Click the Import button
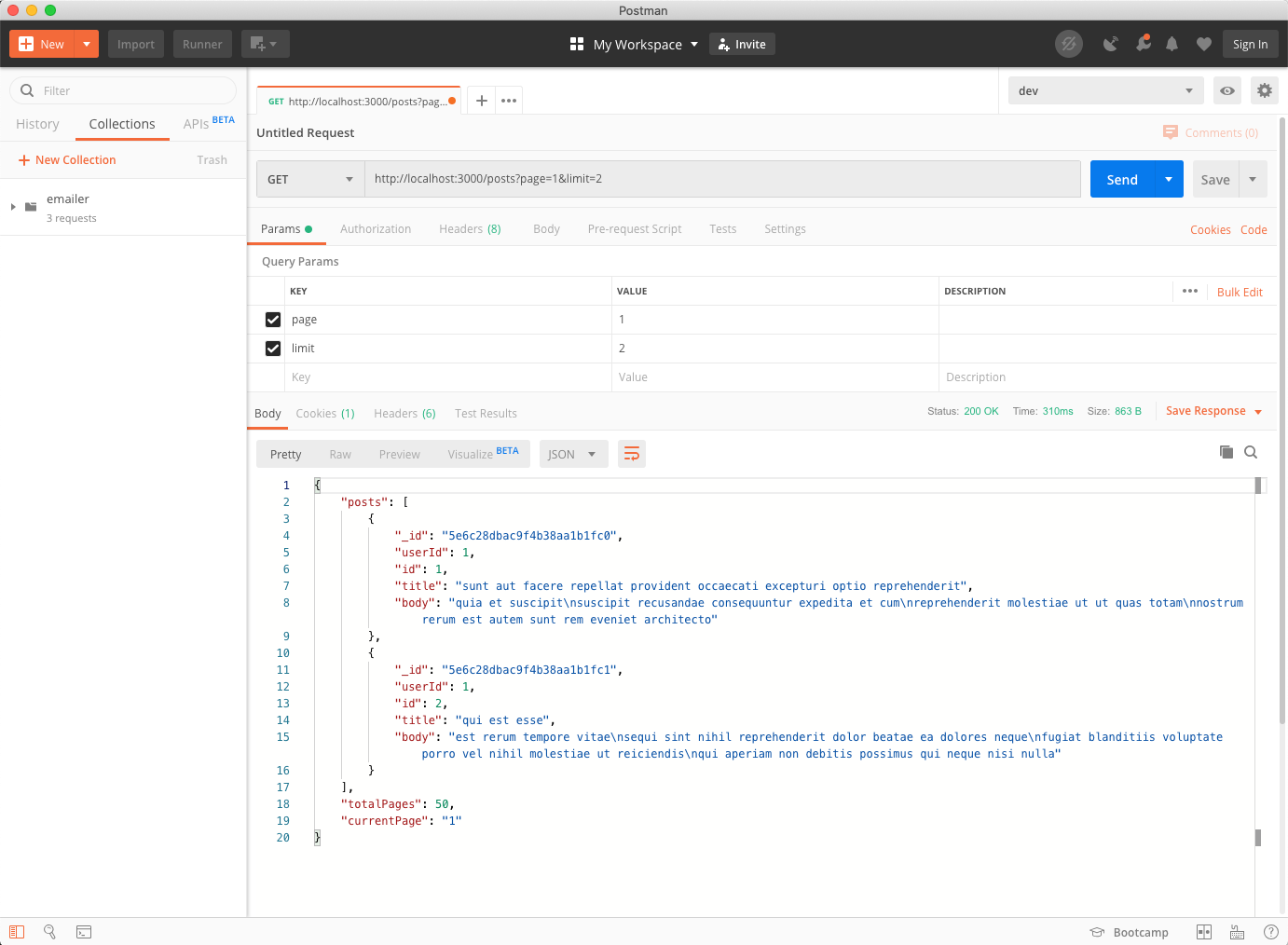The height and width of the screenshot is (945, 1288). pos(136,44)
